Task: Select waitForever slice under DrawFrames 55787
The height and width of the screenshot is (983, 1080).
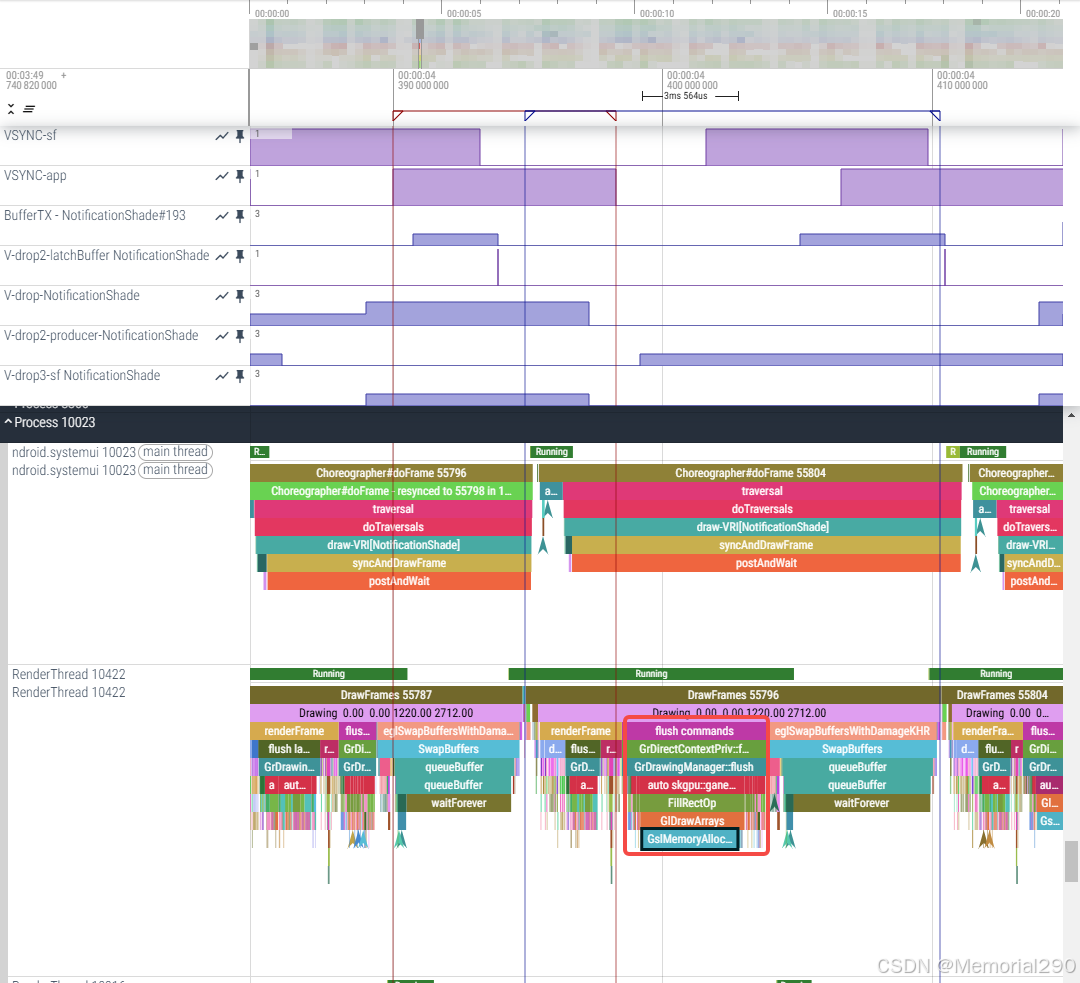Action: click(x=459, y=803)
